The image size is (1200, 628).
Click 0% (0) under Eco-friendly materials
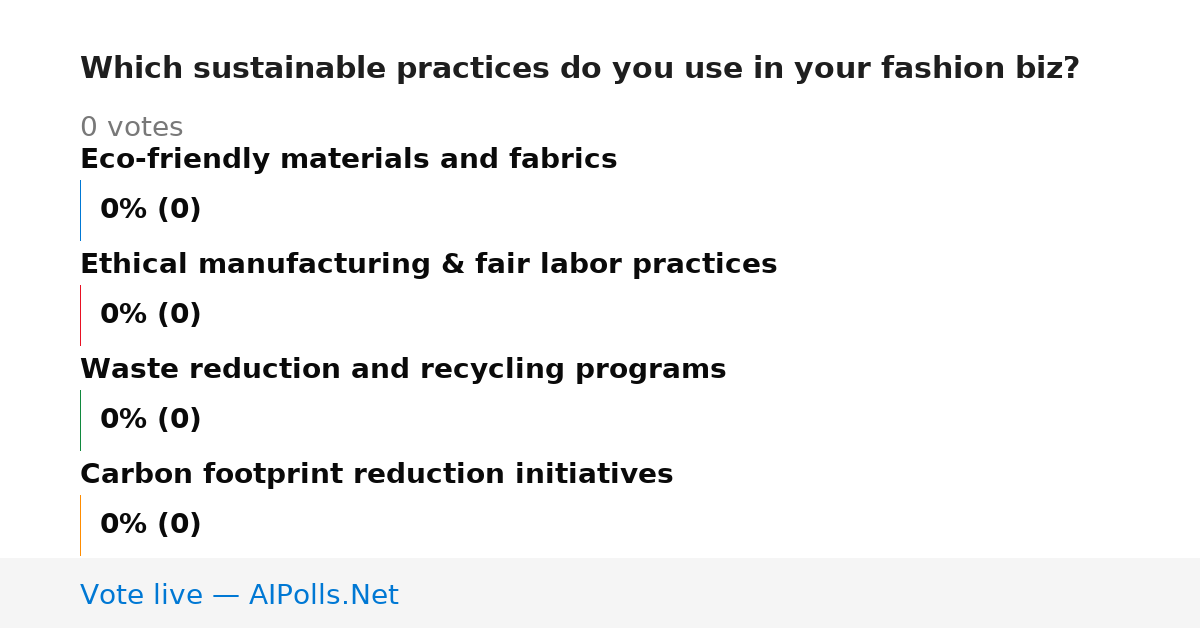tap(151, 210)
